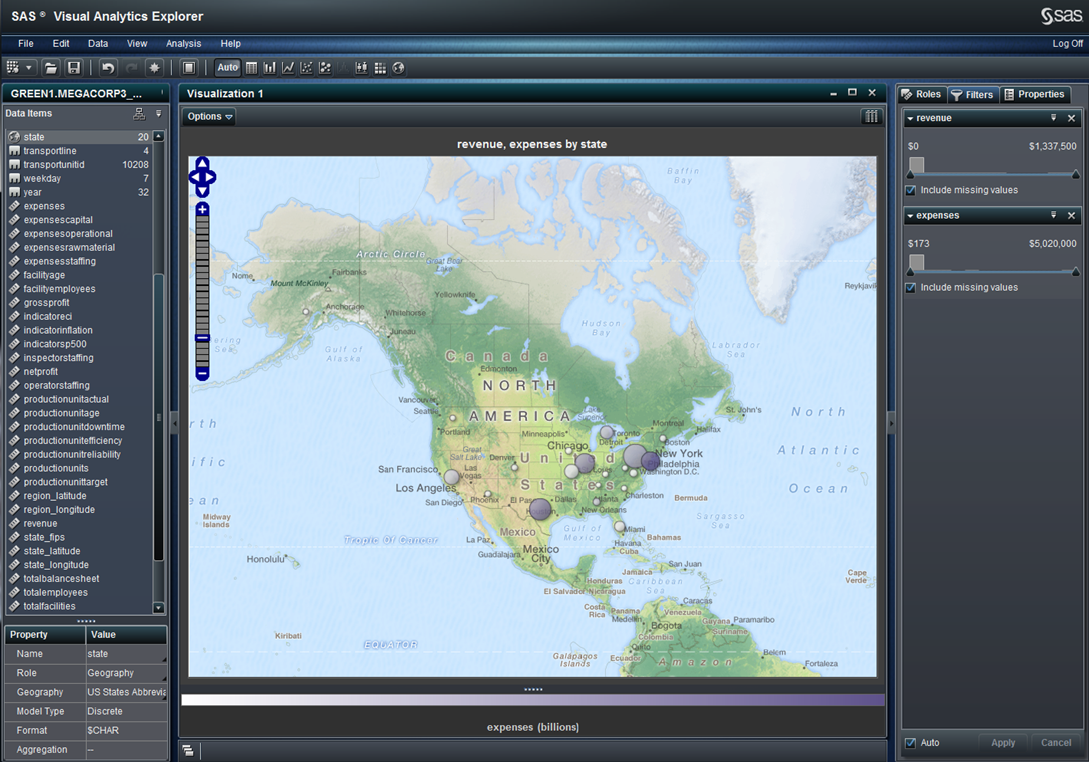
Task: Select the table visualization icon
Action: 251,68
